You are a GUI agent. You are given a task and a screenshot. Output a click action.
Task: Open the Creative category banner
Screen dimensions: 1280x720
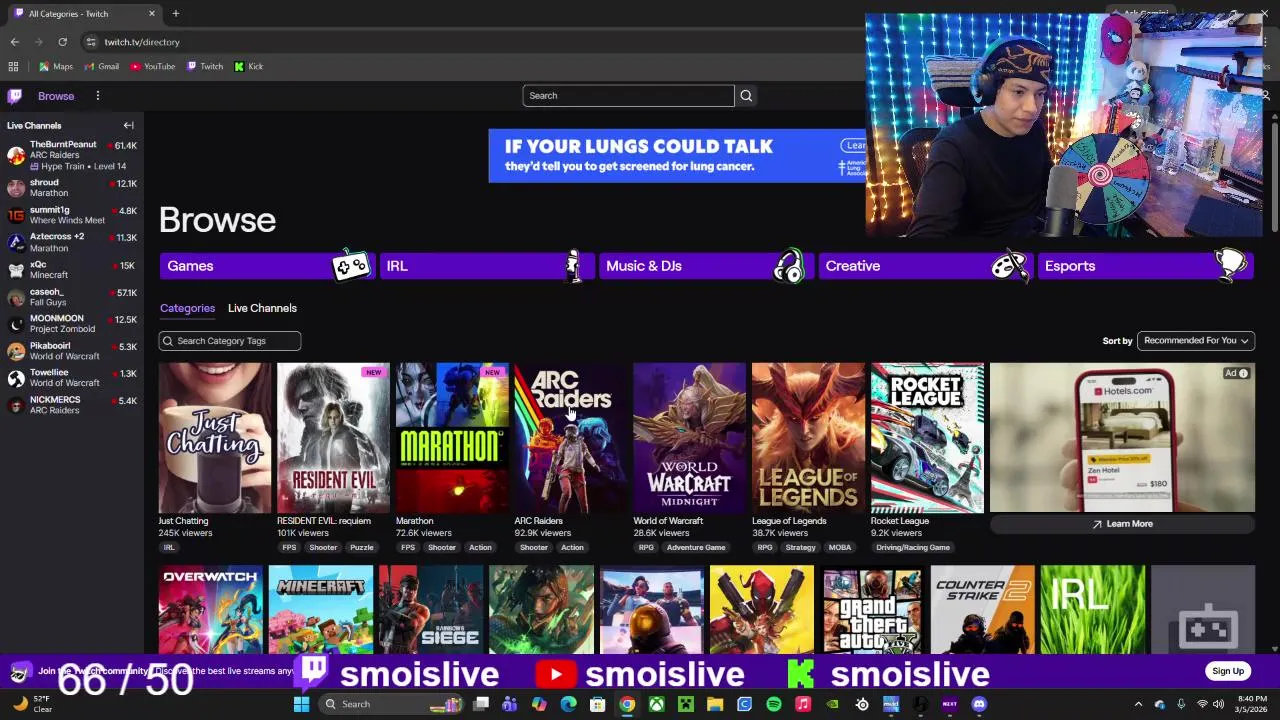click(x=925, y=266)
